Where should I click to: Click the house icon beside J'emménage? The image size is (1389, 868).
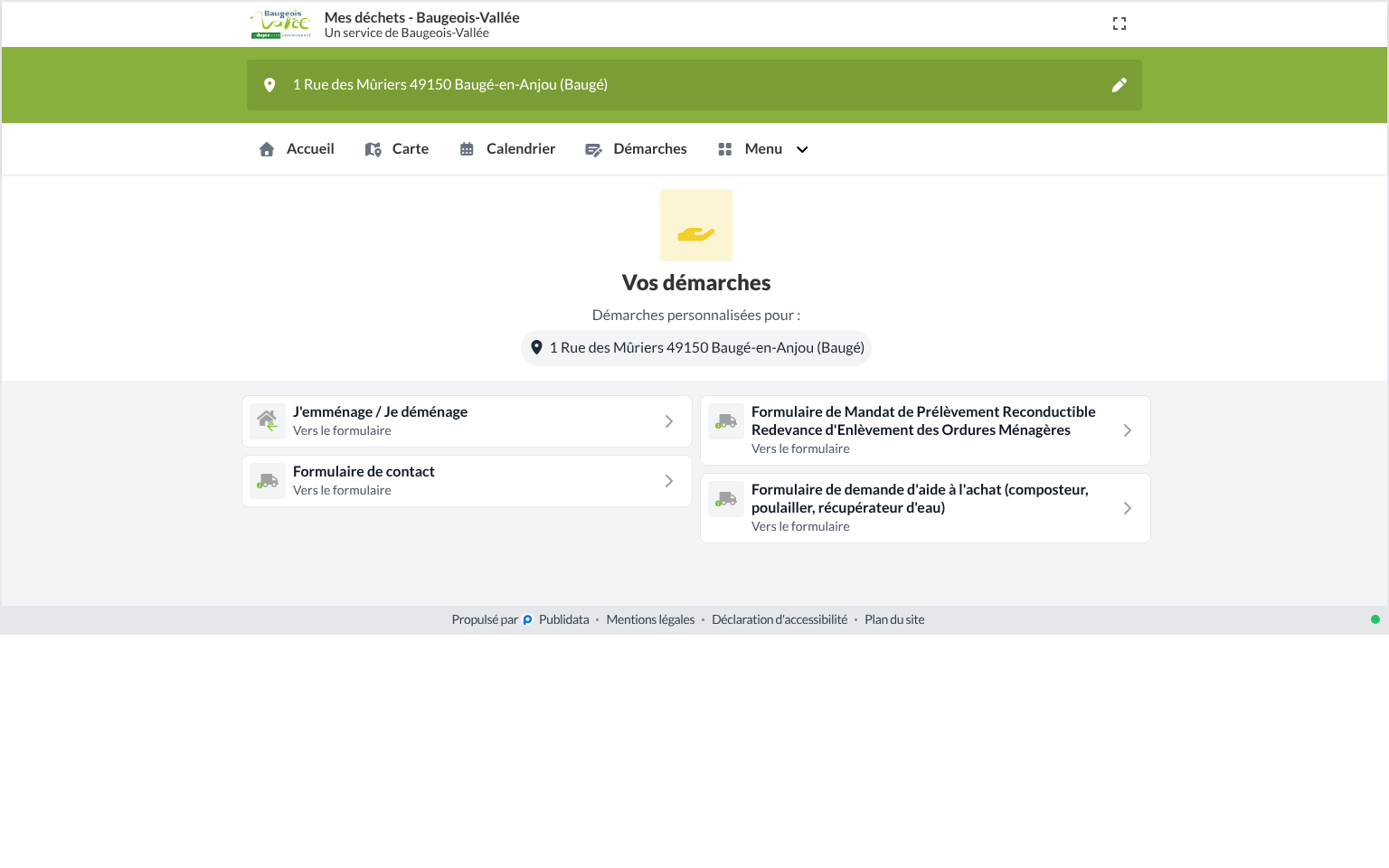pos(268,421)
